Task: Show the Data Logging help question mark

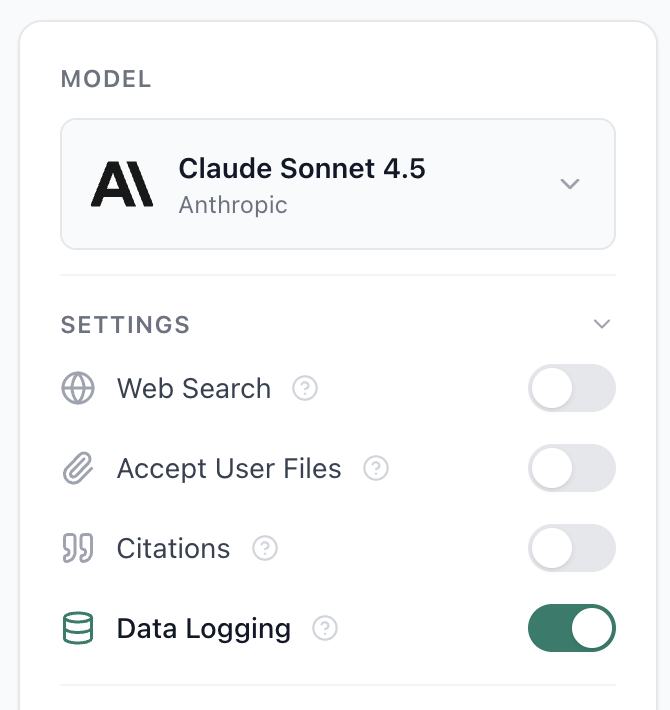Action: 325,629
